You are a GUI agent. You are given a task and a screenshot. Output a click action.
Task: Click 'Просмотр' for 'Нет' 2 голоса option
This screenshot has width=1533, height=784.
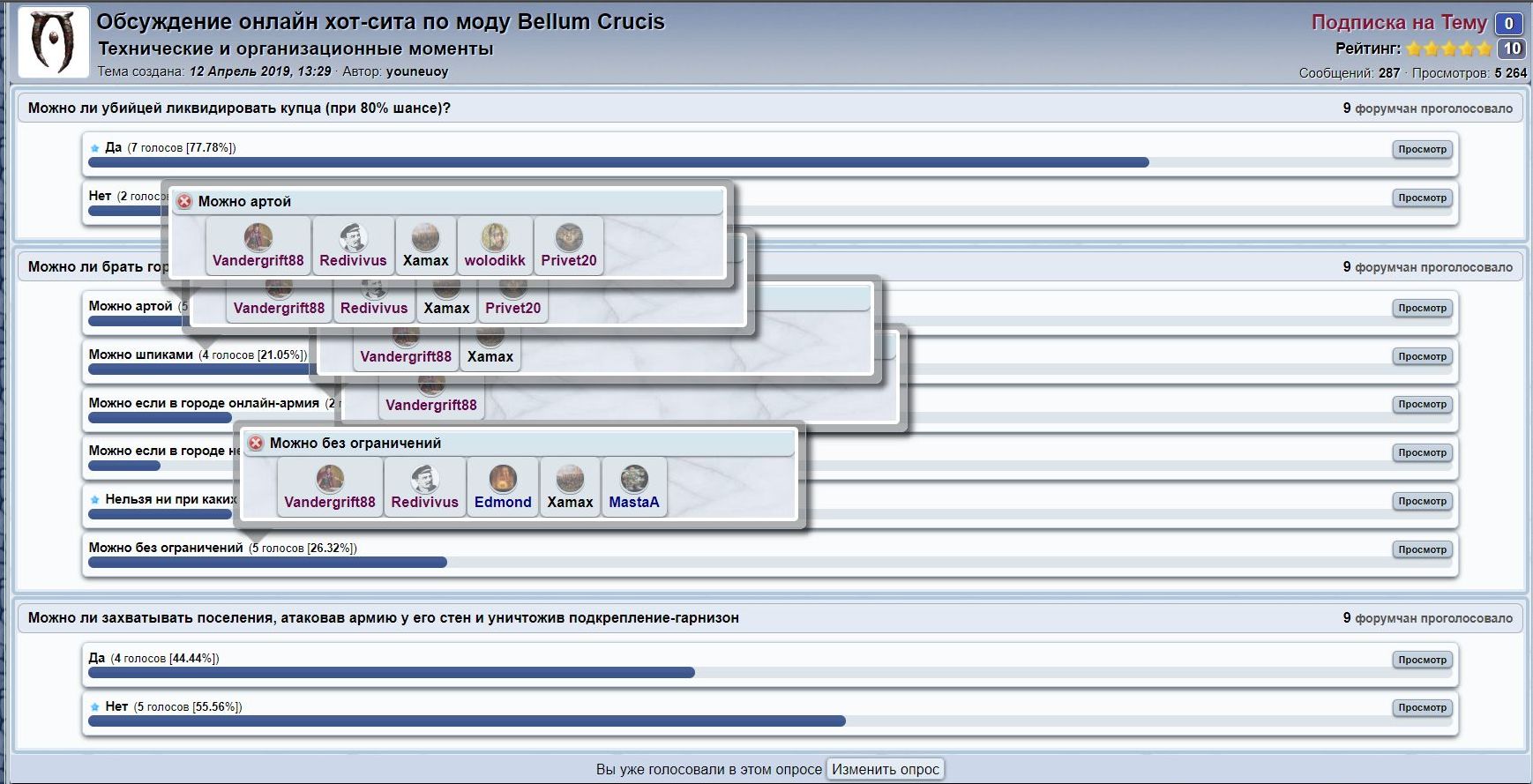click(1422, 198)
